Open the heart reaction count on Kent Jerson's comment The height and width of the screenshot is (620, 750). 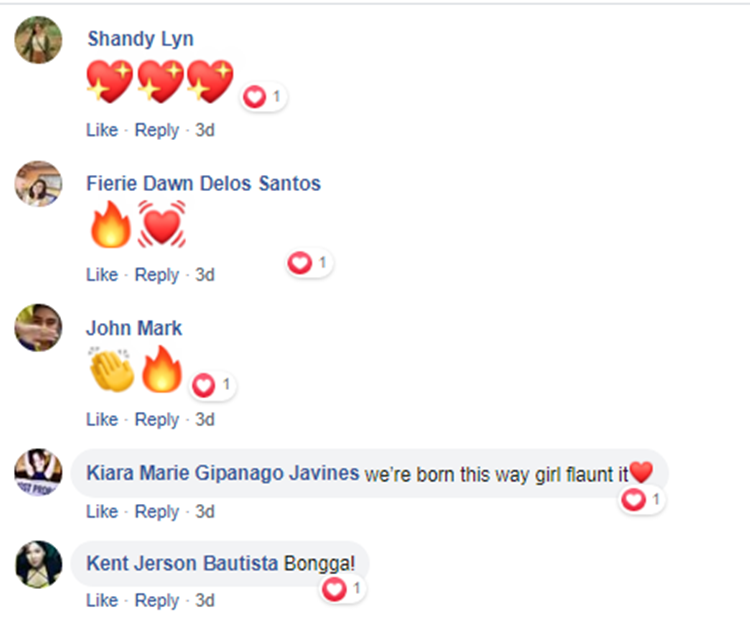pyautogui.click(x=342, y=589)
